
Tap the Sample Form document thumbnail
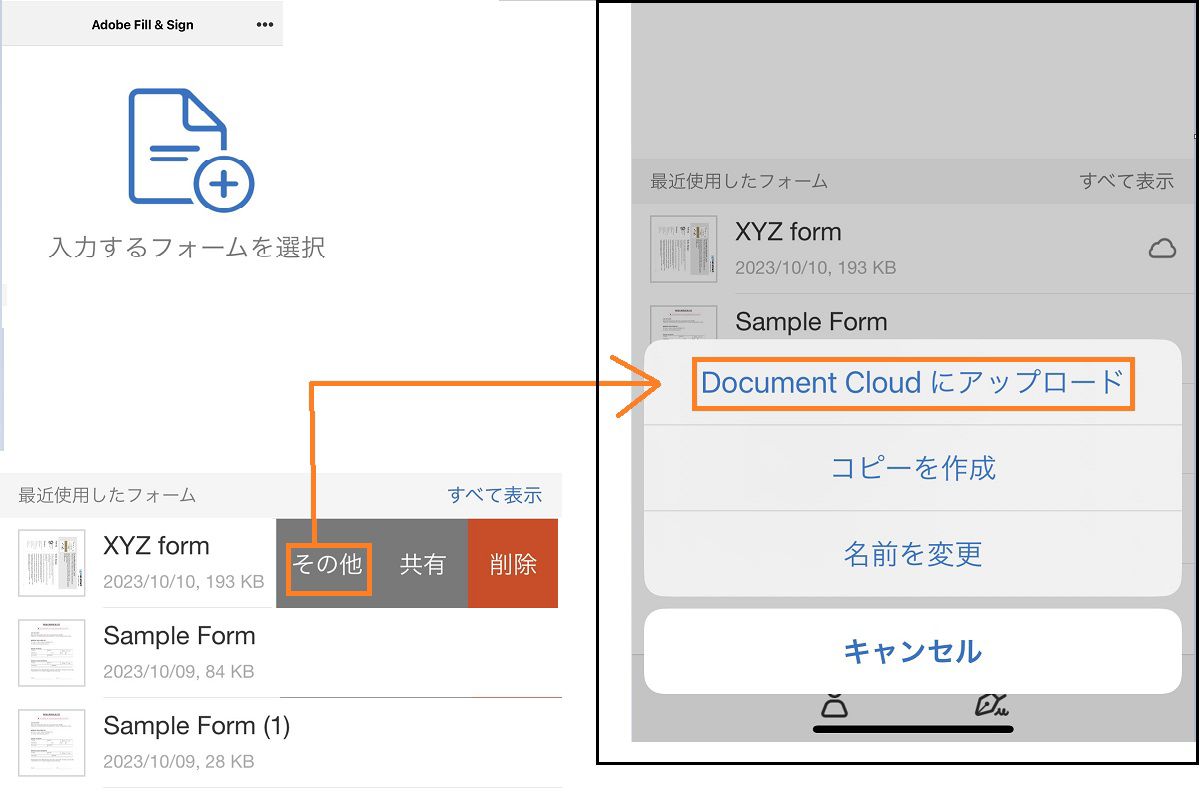click(x=51, y=653)
